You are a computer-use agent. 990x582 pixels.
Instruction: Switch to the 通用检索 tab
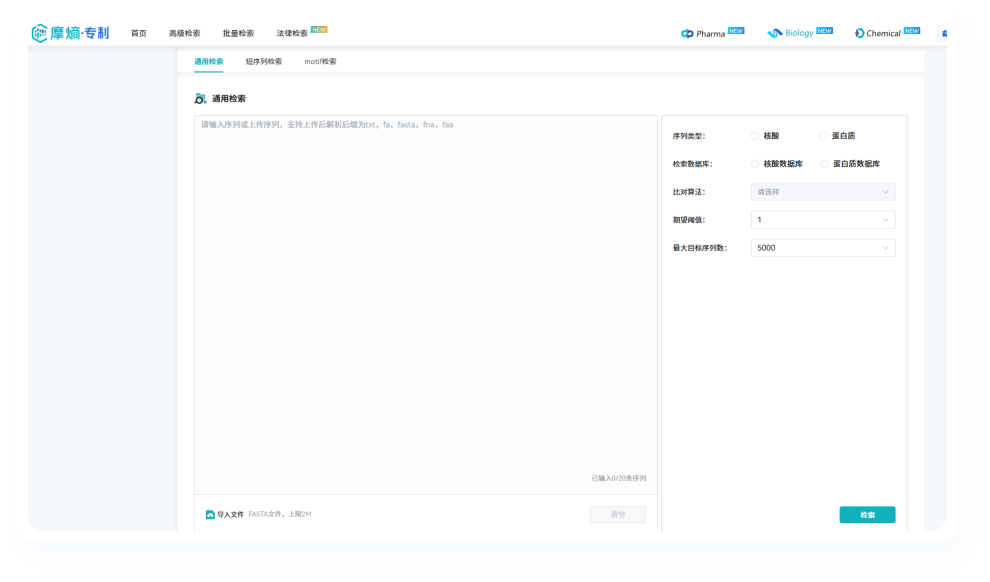pos(208,61)
